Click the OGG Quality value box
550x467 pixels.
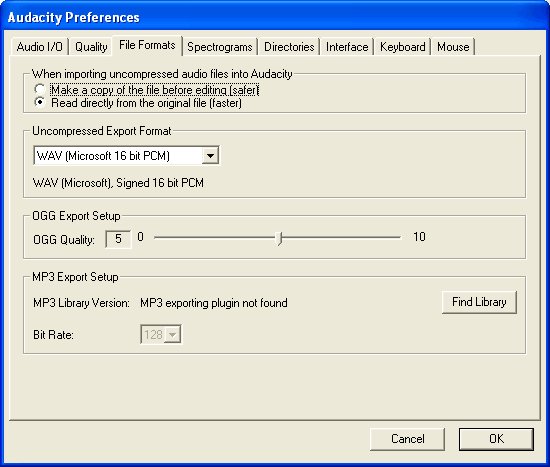tap(118, 239)
